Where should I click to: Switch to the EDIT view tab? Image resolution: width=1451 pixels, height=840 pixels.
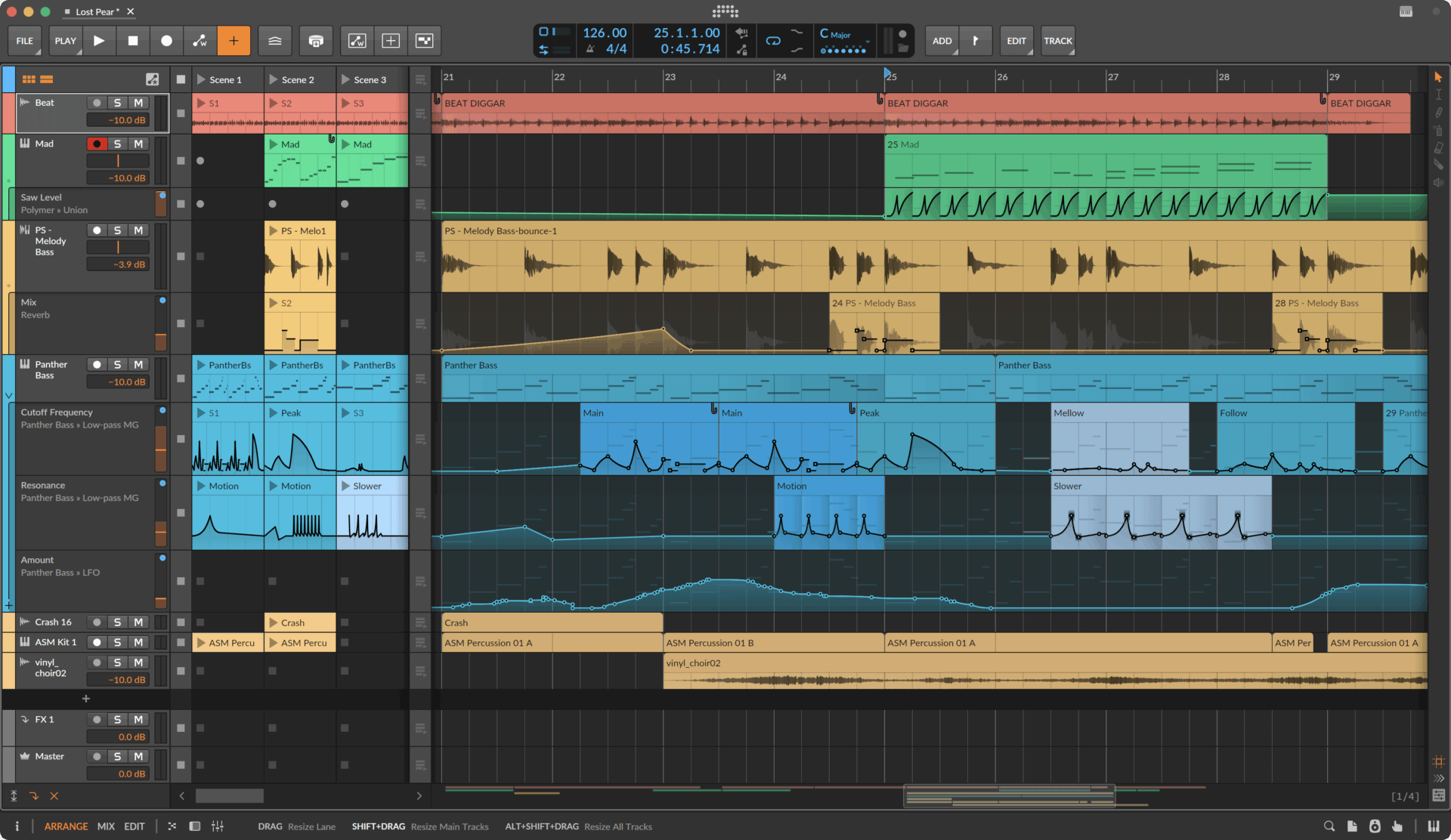point(135,826)
